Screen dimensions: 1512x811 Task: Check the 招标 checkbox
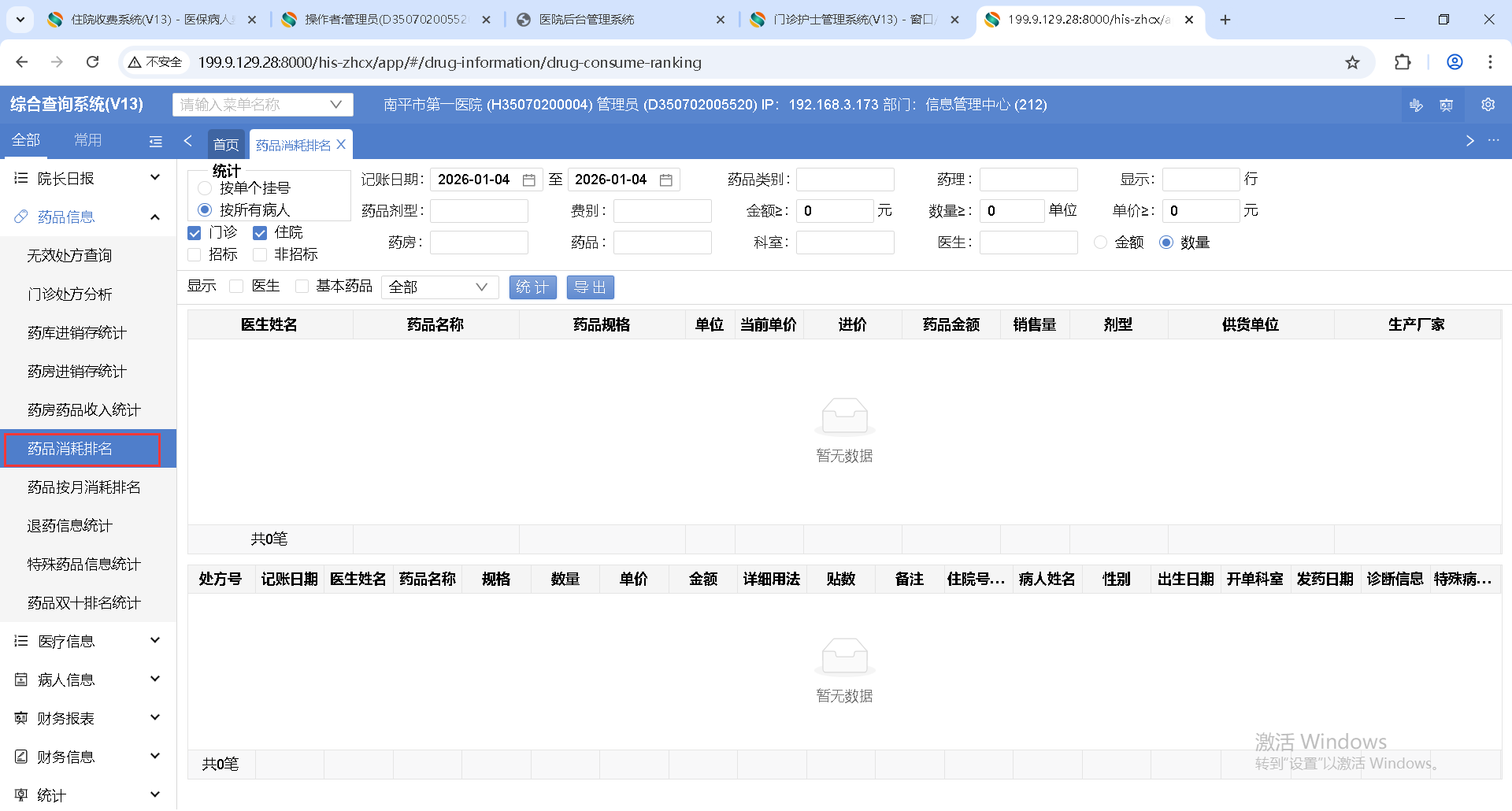(195, 255)
